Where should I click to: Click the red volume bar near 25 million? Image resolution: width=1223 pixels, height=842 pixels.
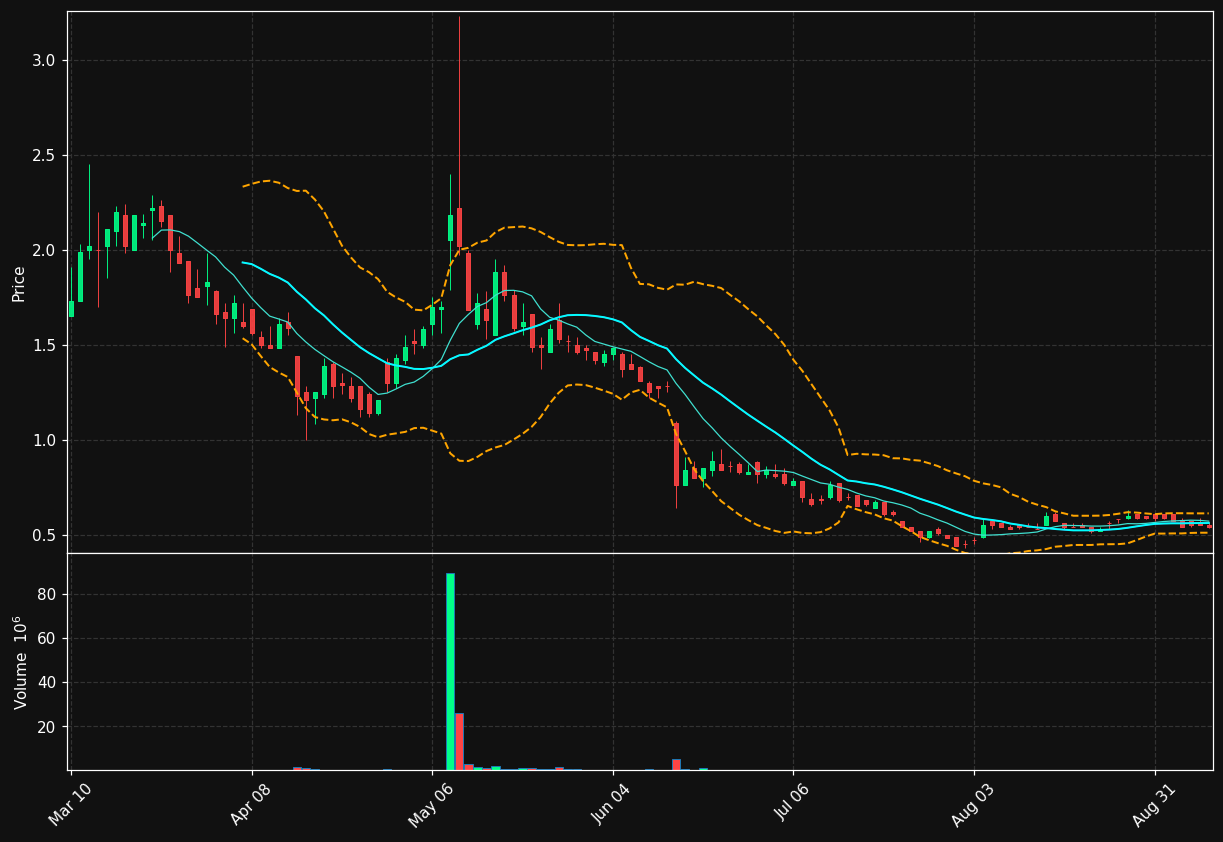click(x=459, y=741)
